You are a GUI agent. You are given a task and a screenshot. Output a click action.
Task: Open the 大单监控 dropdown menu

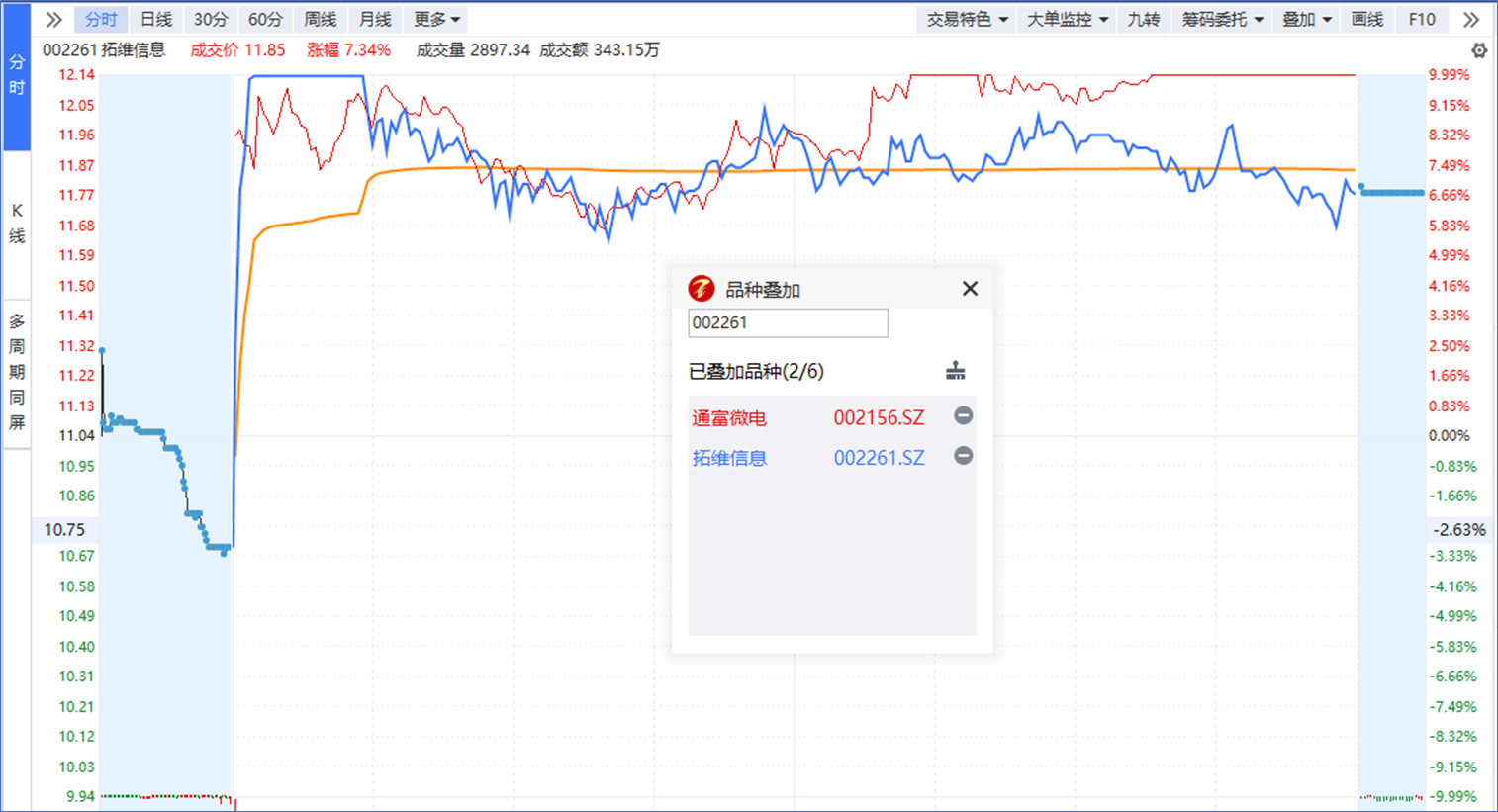coord(1067,20)
